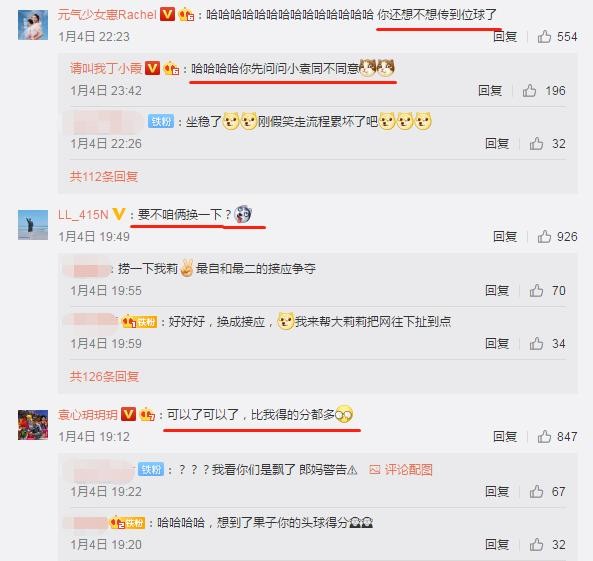Image resolution: width=593 pixels, height=561 pixels.
Task: Like 袁心玥玥玥's comment with 847 likes
Action: pos(544,437)
